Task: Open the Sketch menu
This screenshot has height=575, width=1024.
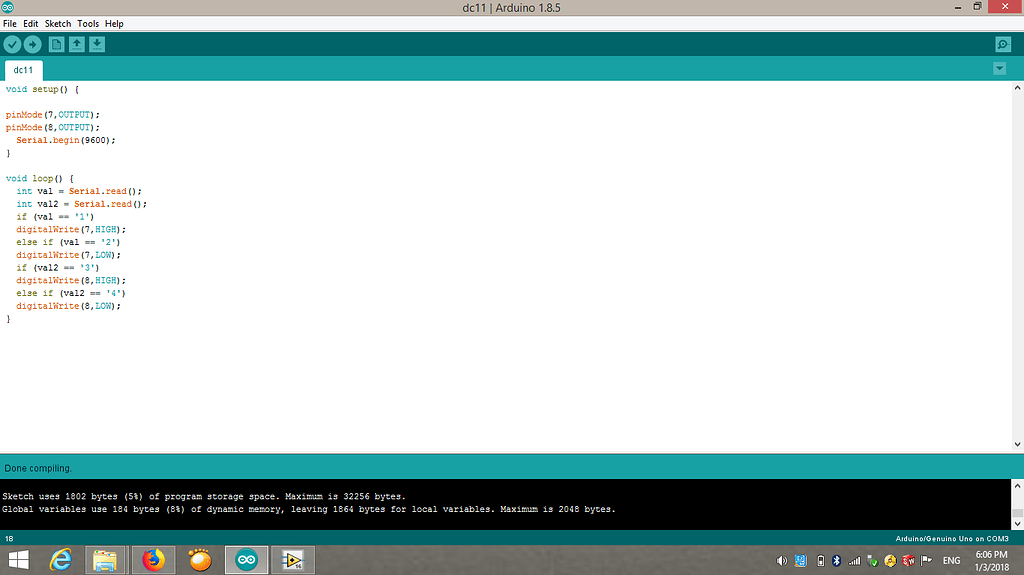Action: coord(57,24)
